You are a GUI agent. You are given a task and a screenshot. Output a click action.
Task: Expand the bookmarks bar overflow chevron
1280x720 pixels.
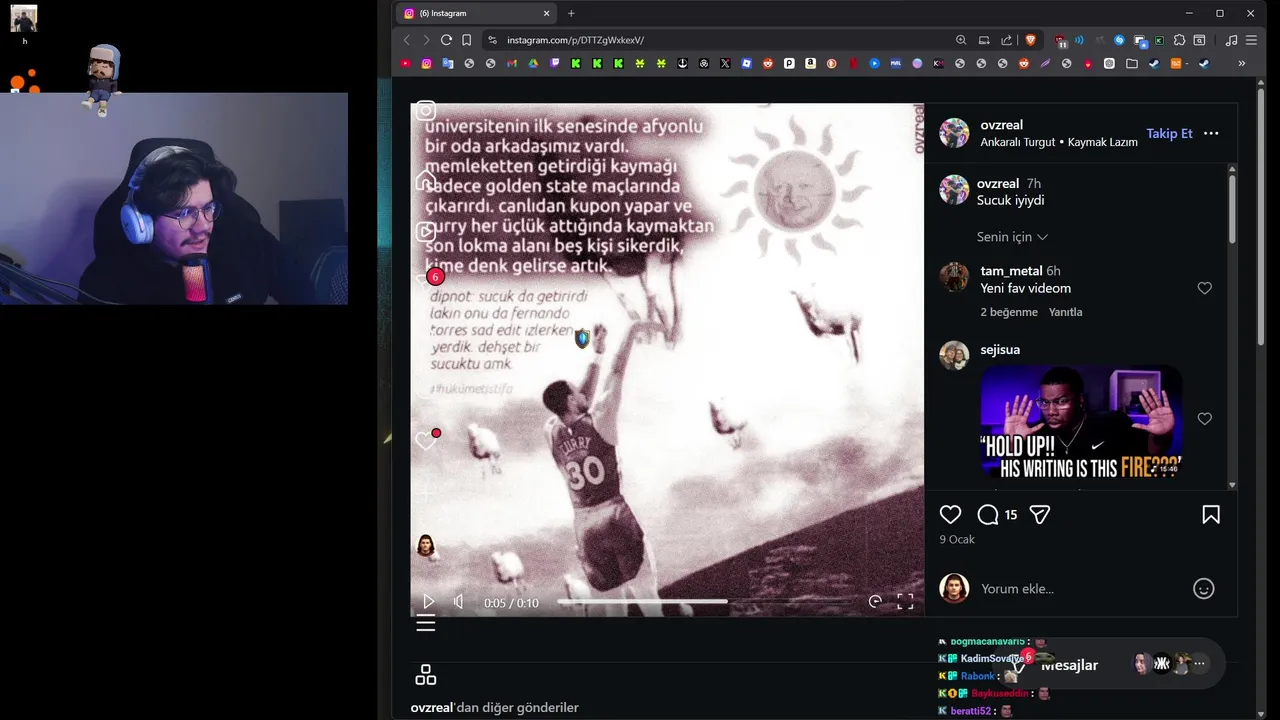coord(1241,63)
